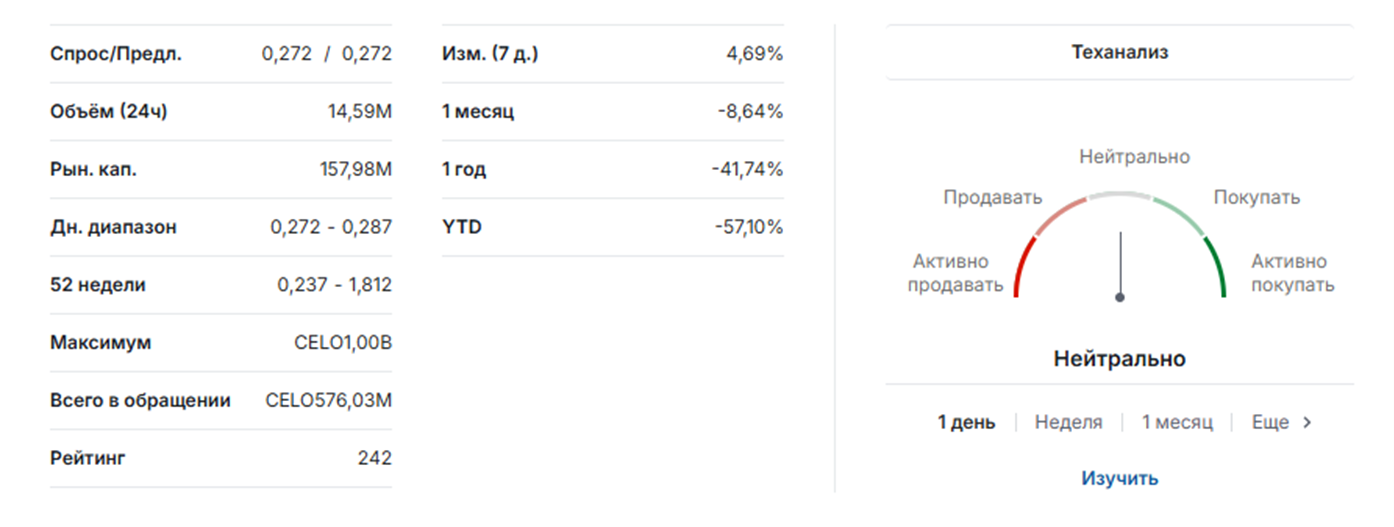Switch to the Неделя timeframe tab
Image resolution: width=1394 pixels, height=527 pixels.
coord(1068,422)
